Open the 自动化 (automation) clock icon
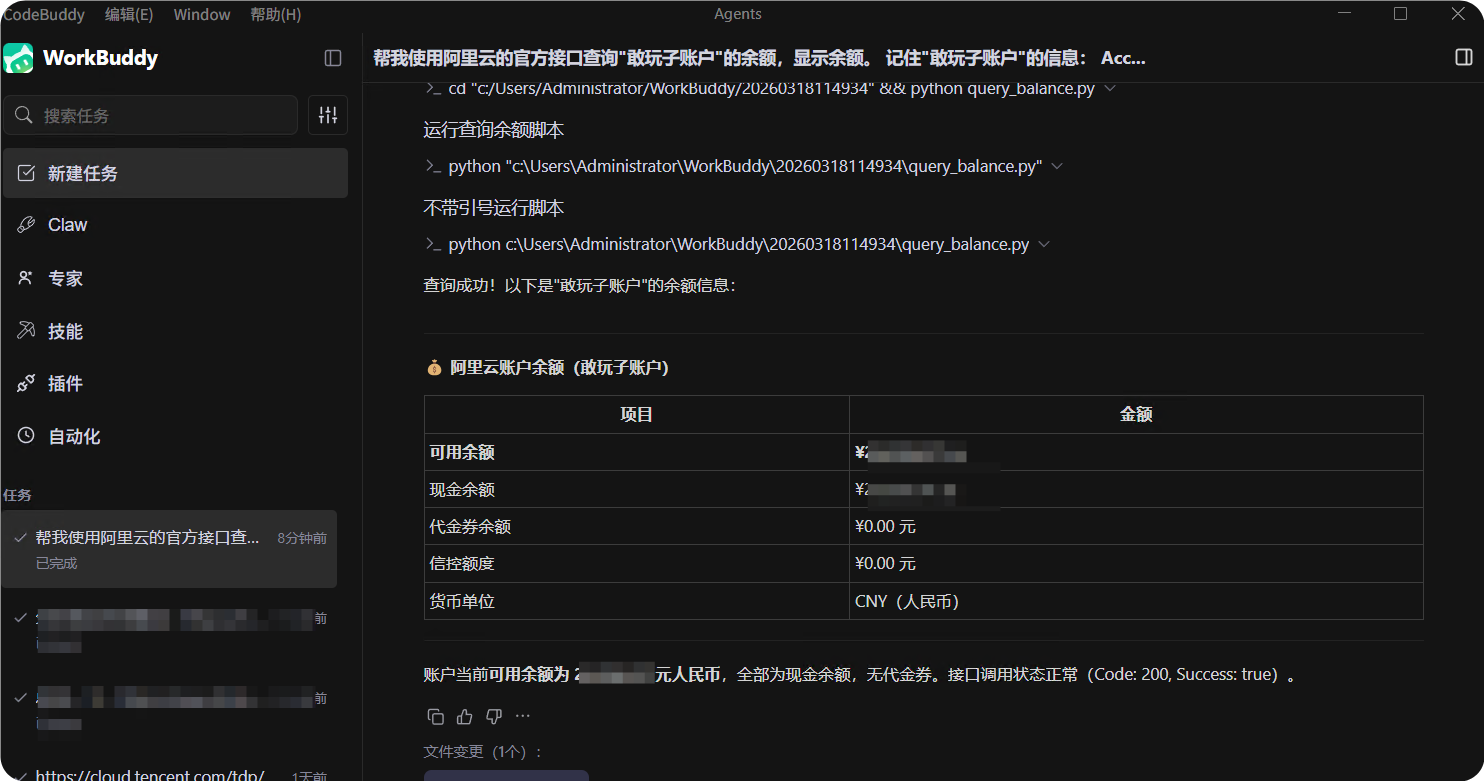Image resolution: width=1484 pixels, height=781 pixels. tap(26, 436)
